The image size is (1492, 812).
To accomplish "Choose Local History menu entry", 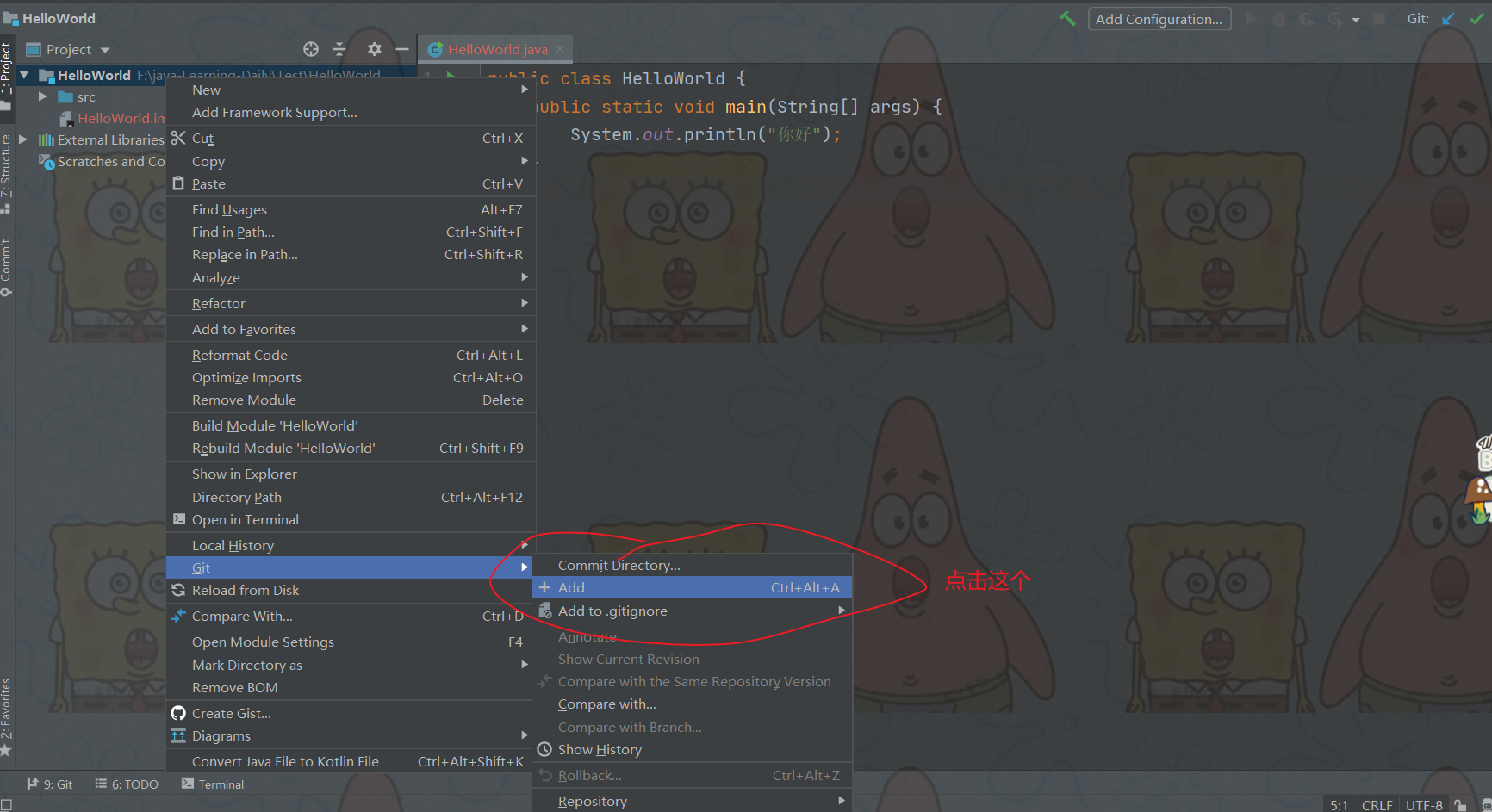I will (351, 545).
